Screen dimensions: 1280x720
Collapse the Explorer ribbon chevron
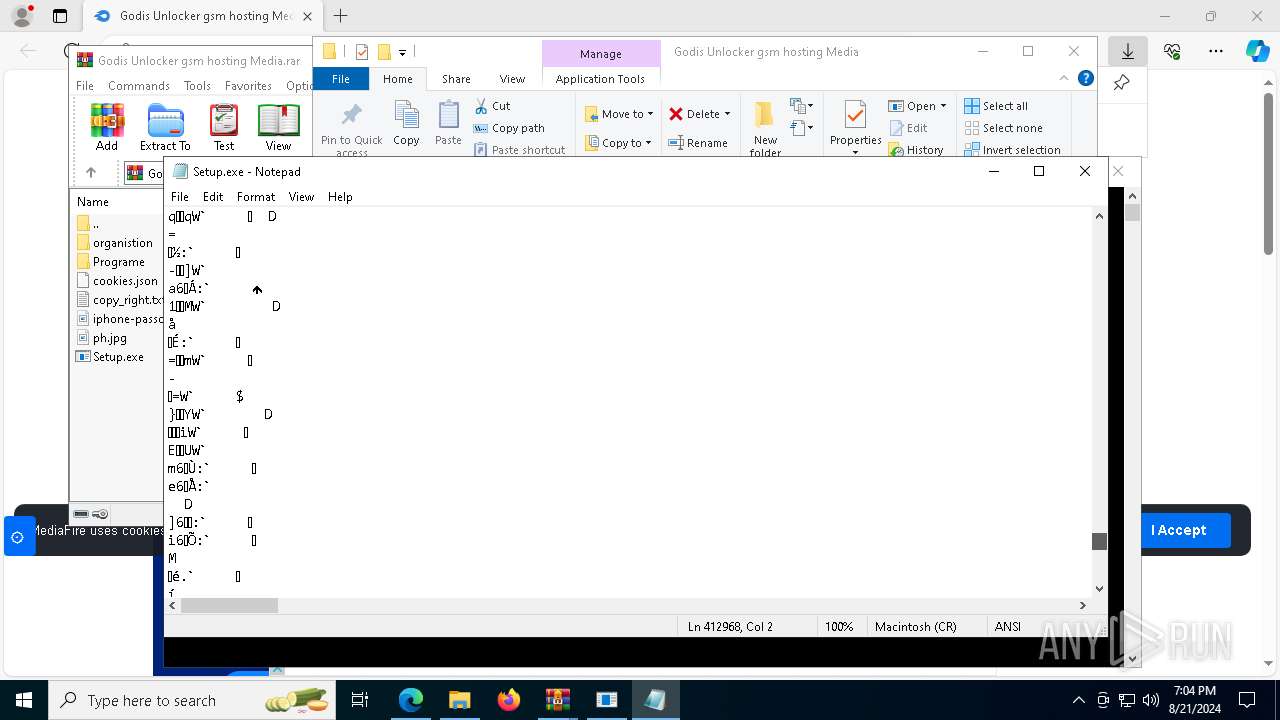tap(1064, 79)
